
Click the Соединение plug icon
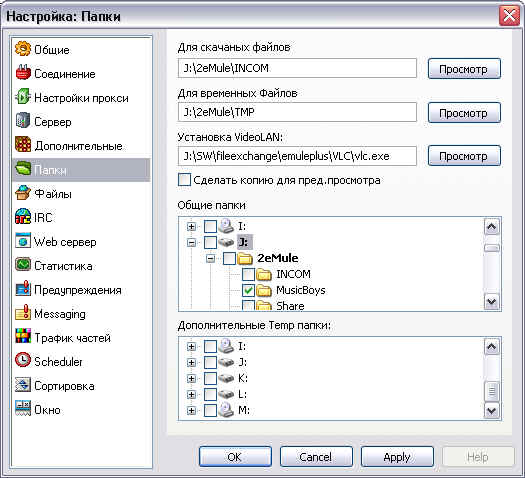pos(23,73)
